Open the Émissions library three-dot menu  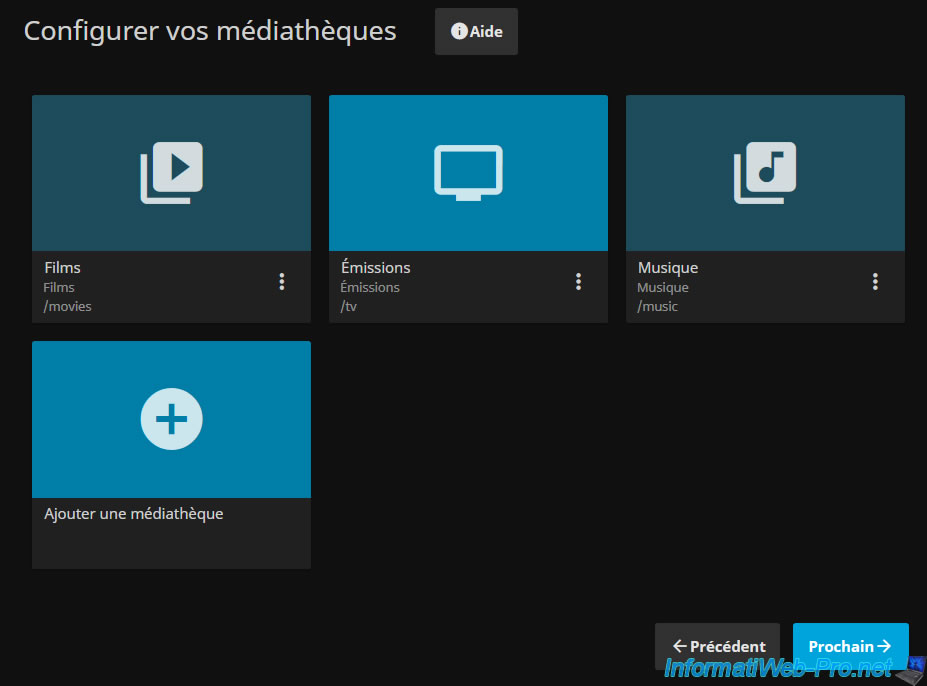tap(578, 282)
